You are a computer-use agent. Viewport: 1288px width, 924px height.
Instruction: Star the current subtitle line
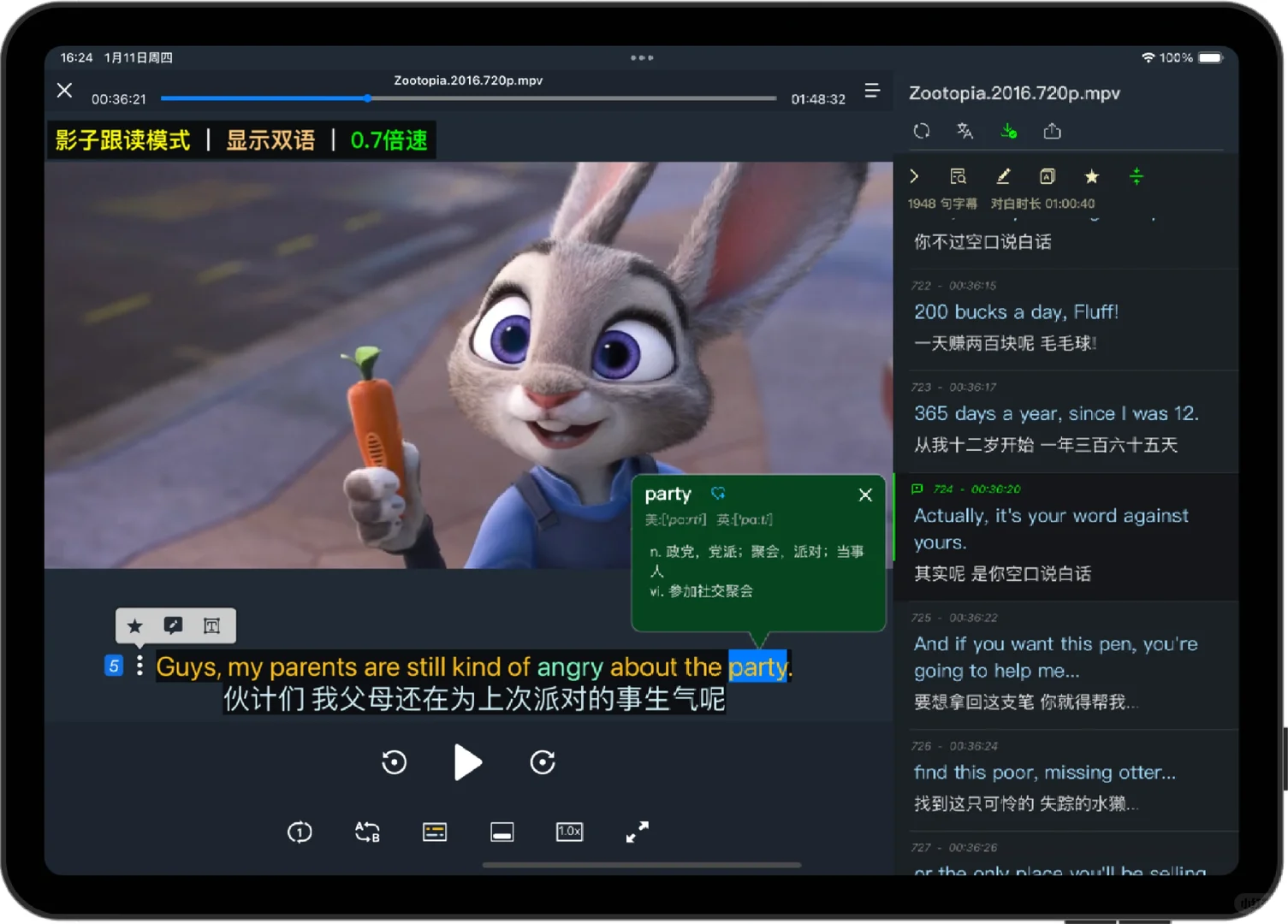(135, 625)
